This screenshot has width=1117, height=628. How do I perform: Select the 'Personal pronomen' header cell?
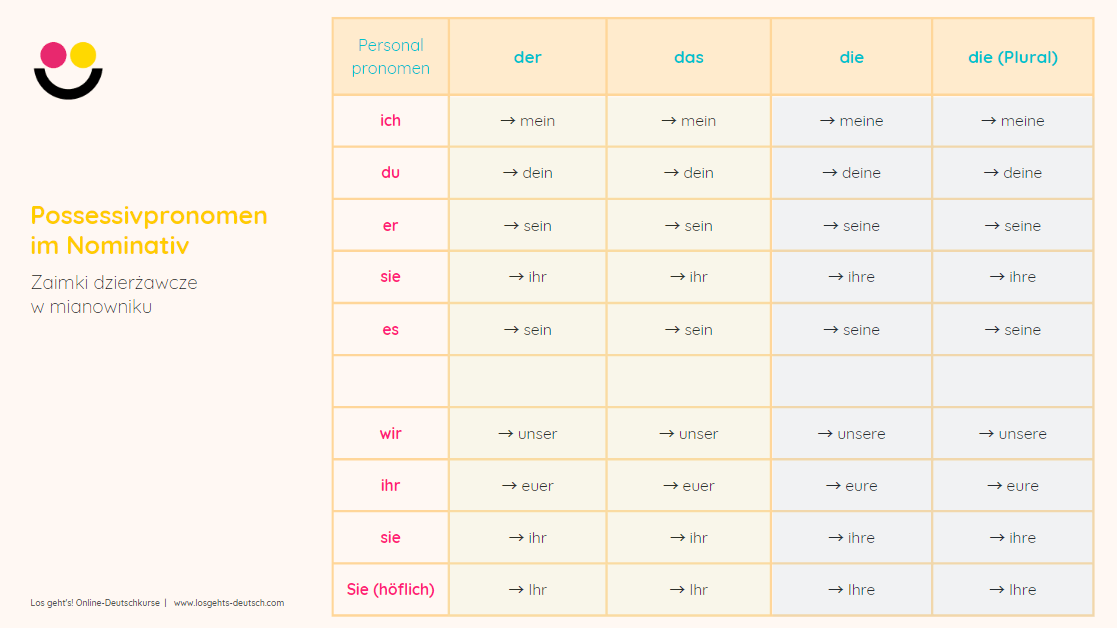(390, 57)
